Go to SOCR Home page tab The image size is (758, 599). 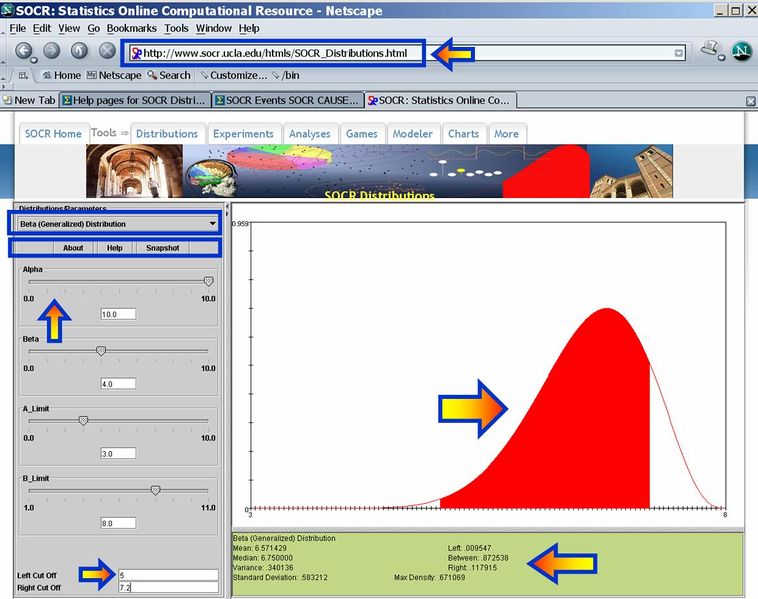click(53, 134)
